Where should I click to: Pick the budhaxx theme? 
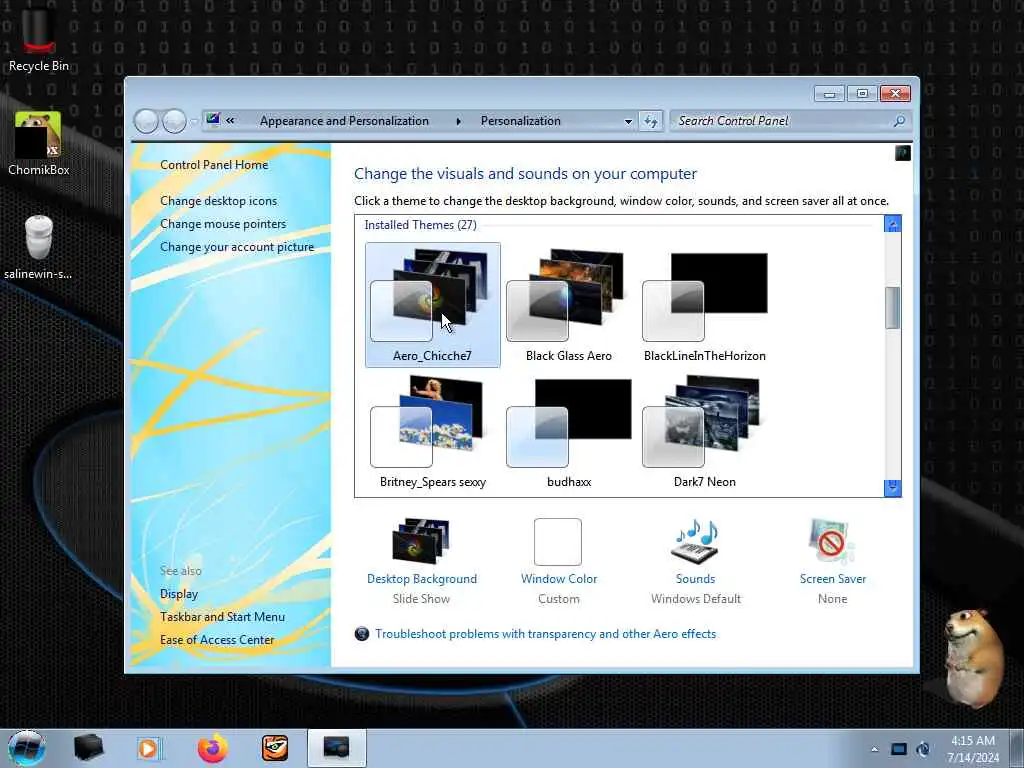(x=568, y=431)
